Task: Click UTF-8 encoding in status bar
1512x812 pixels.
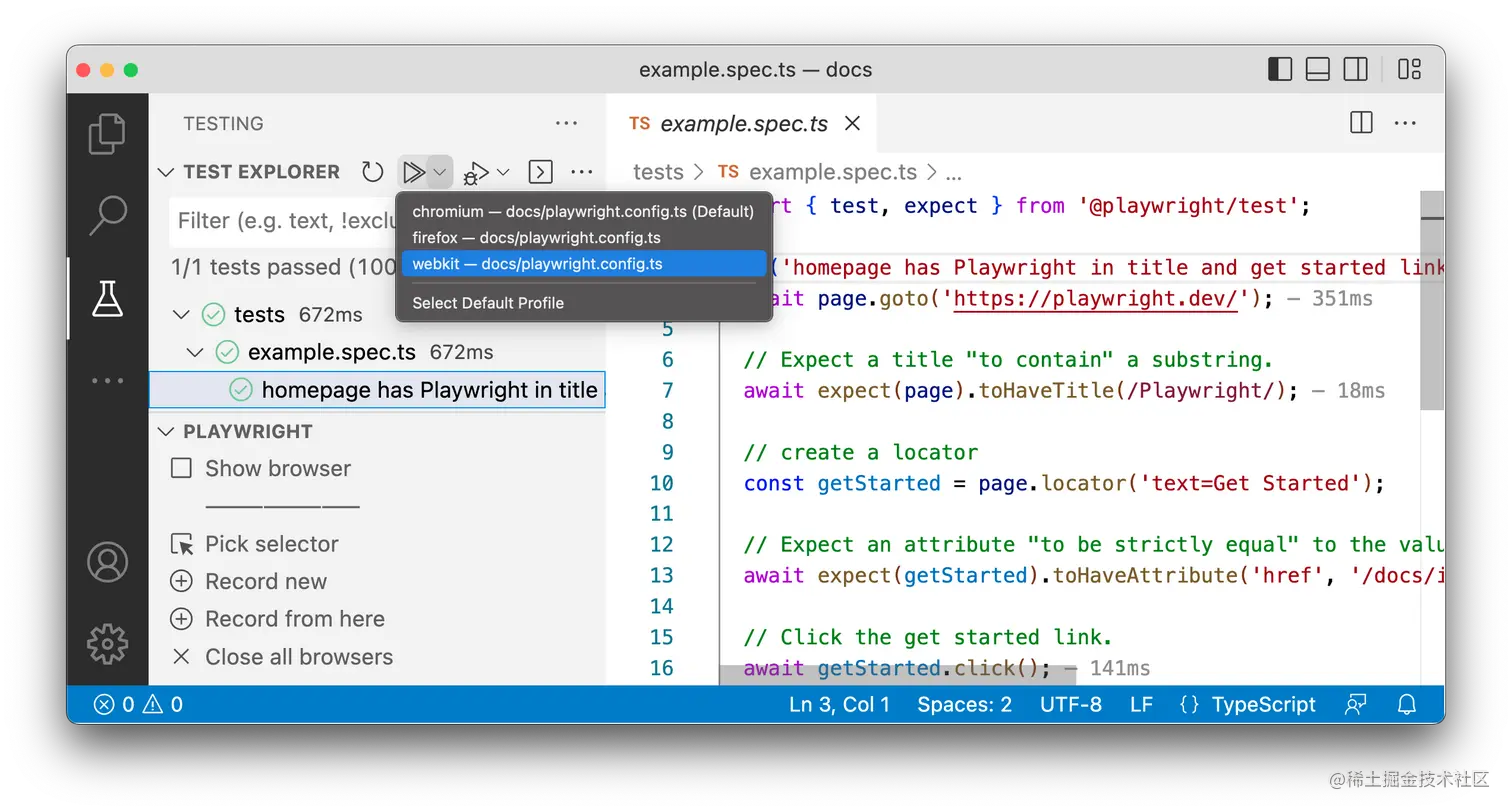Action: coord(1071,704)
